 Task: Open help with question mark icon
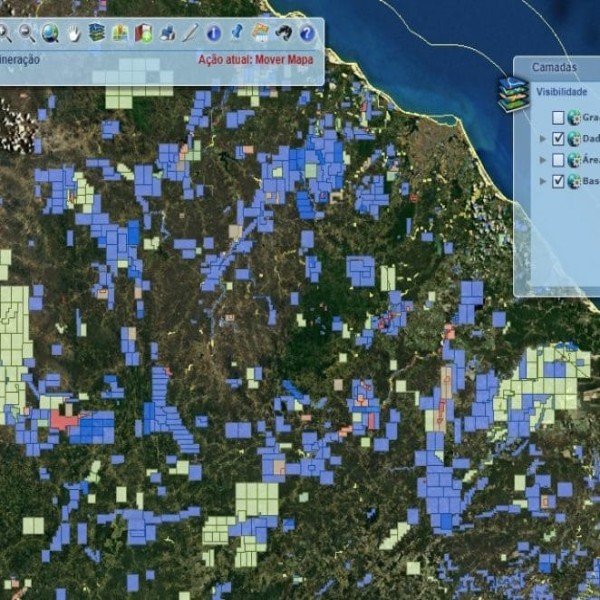[x=307, y=33]
